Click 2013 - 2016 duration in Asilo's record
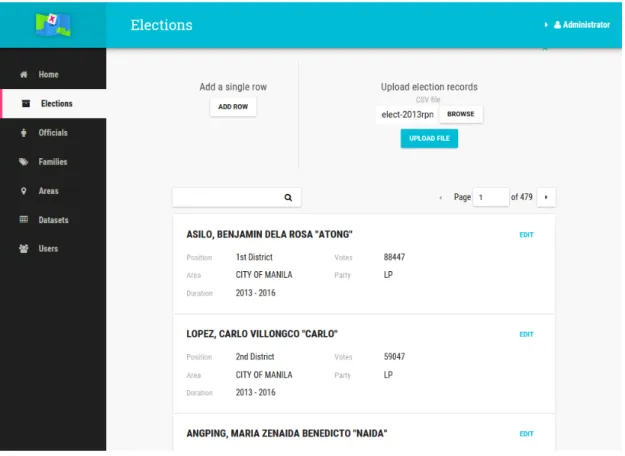Image resolution: width=625 pixels, height=456 pixels. coord(256,294)
